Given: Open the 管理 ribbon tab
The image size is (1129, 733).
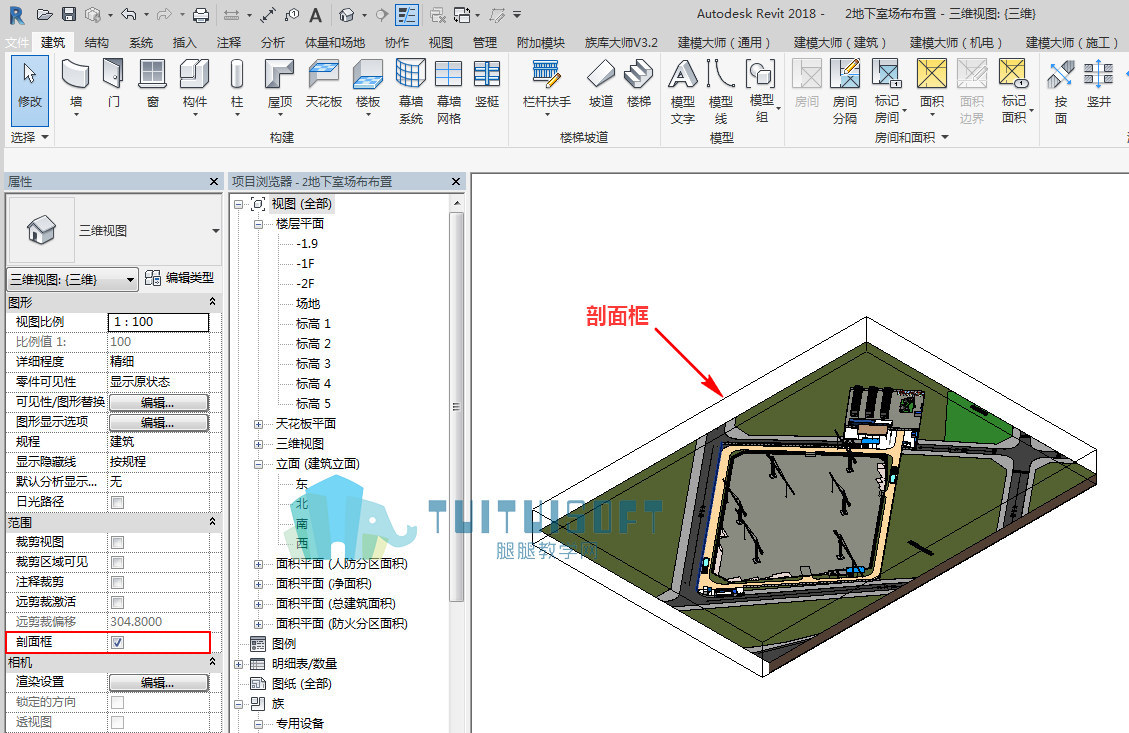Looking at the screenshot, I should tap(485, 42).
